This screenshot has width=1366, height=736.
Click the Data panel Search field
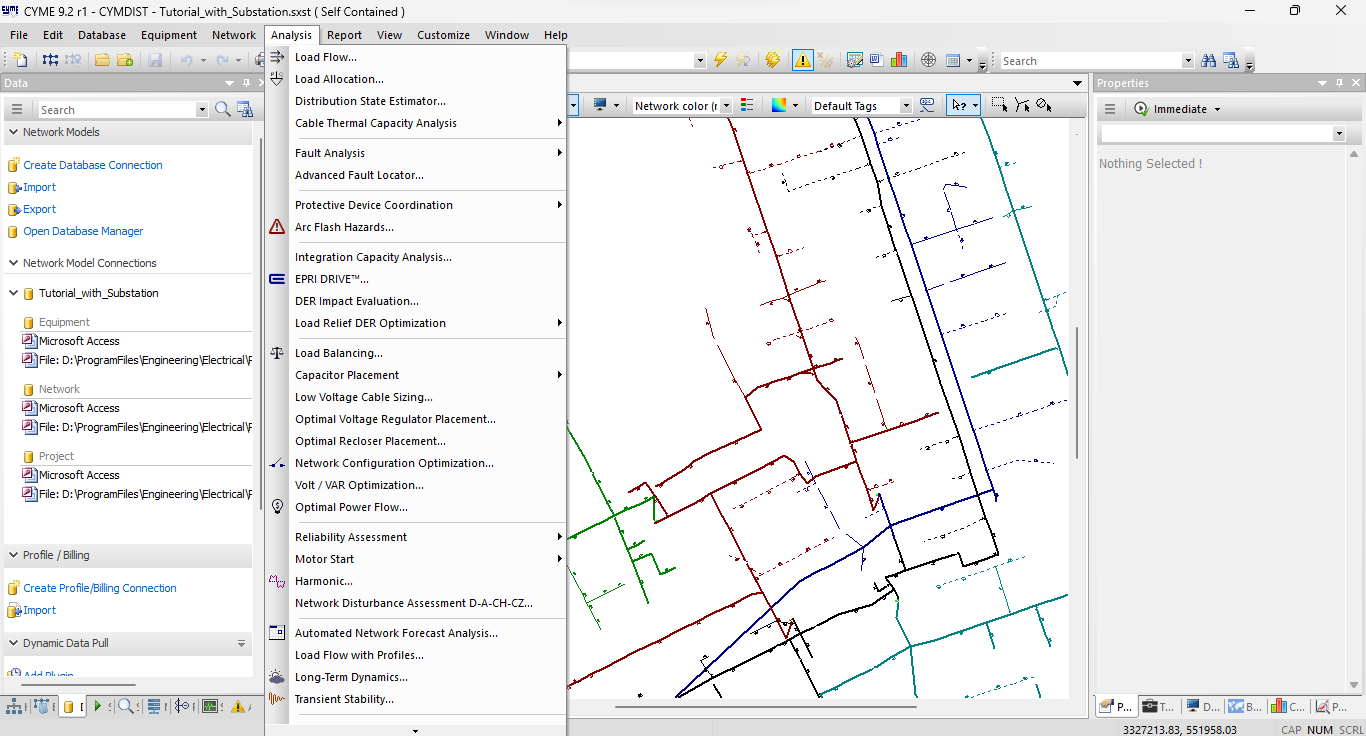(117, 110)
